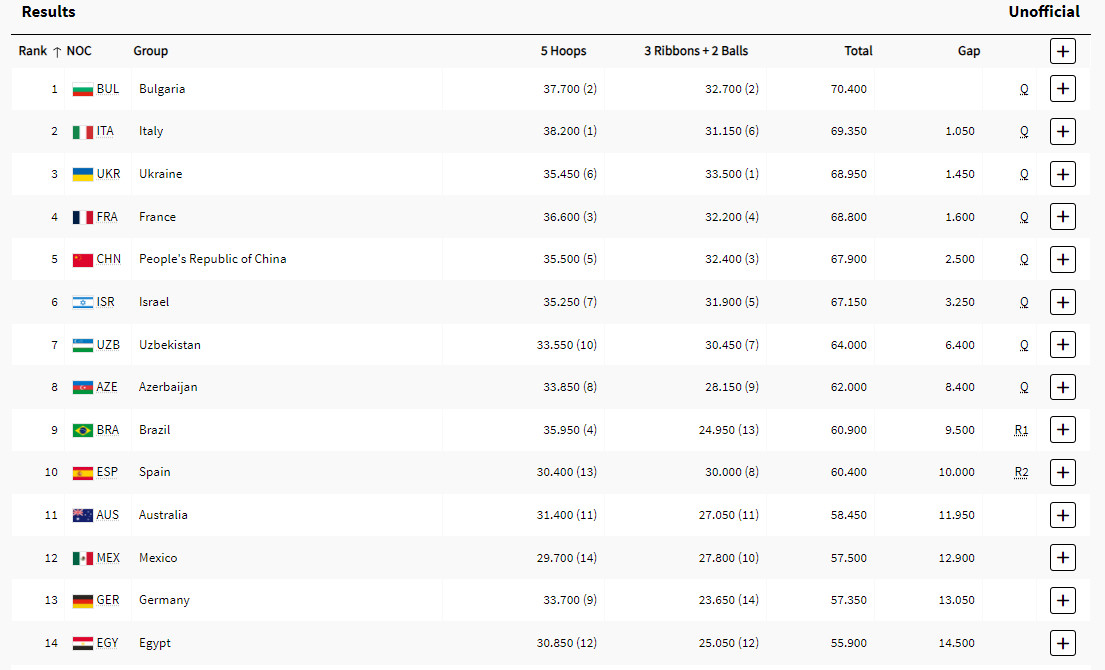Click the GER country code
This screenshot has width=1105, height=670.
pos(108,600)
